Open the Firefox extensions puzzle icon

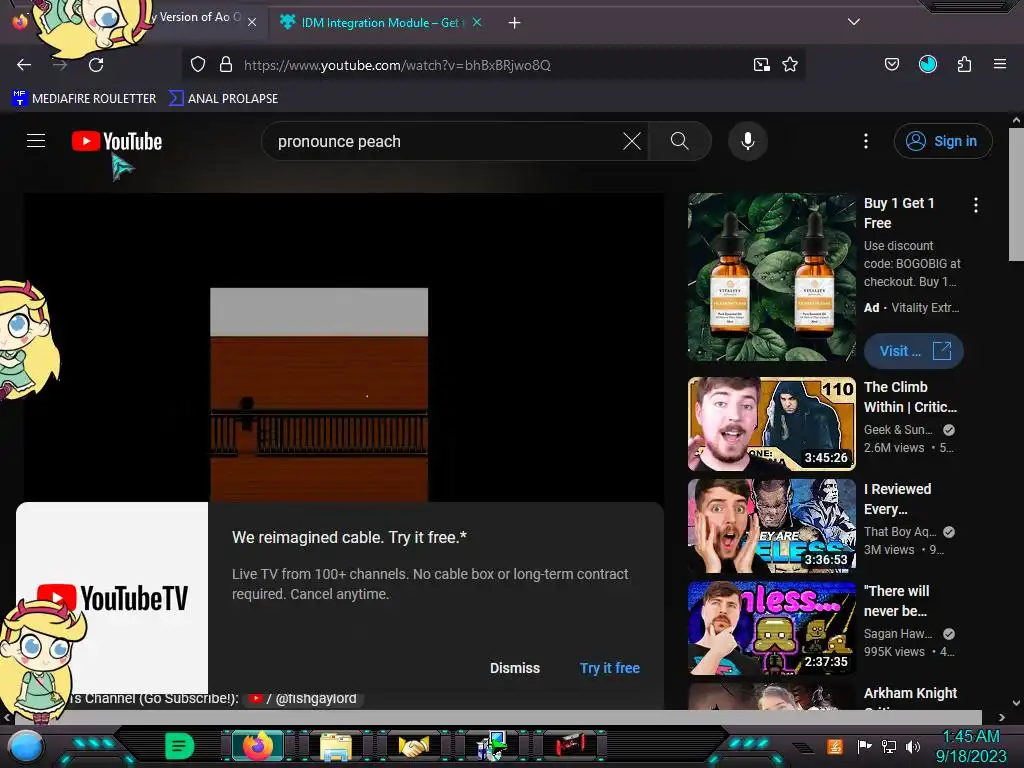[964, 65]
